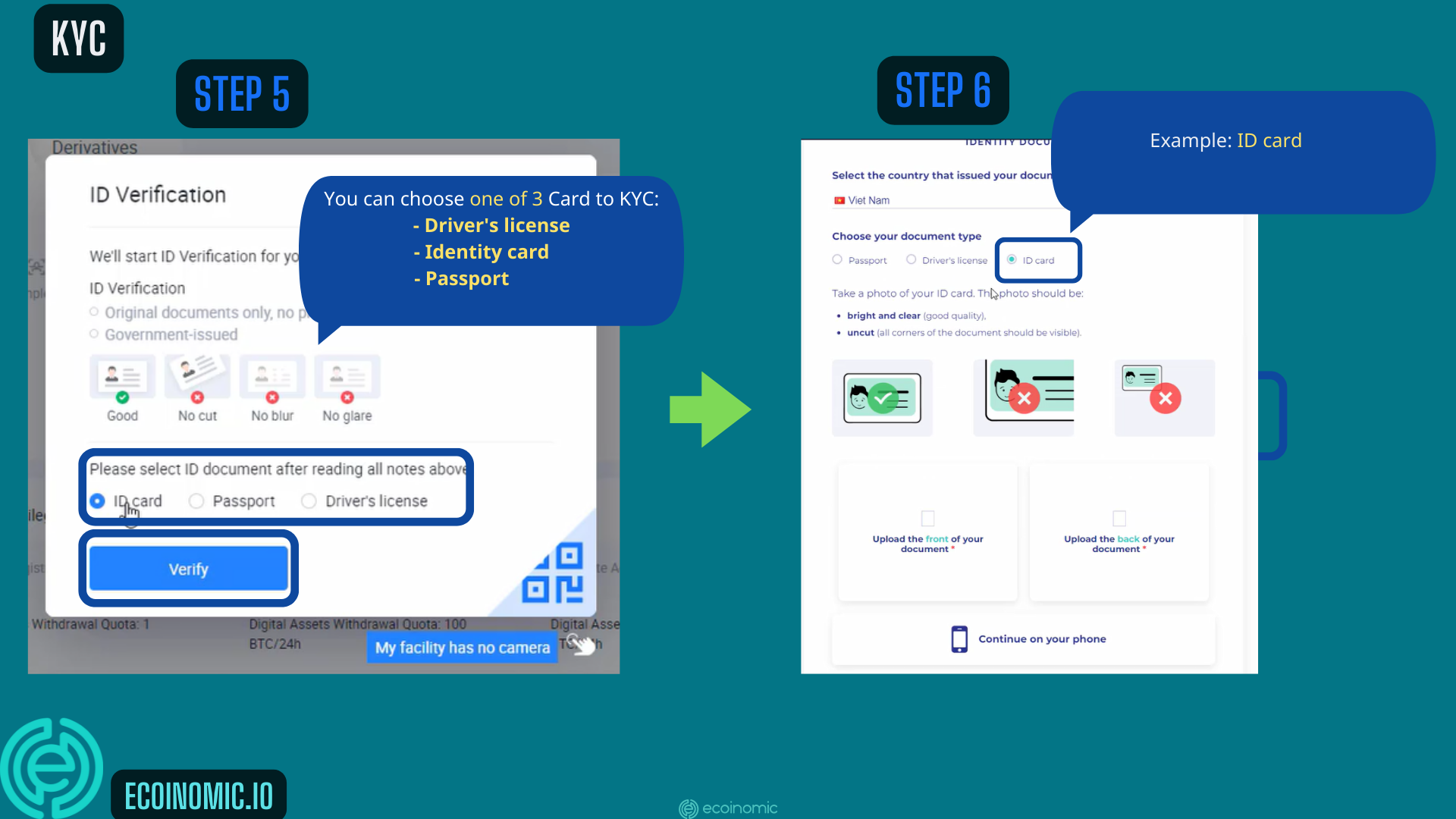Viewport: 1456px width, 819px height.
Task: Click the red X no-blur warning icon
Action: pyautogui.click(x=271, y=397)
